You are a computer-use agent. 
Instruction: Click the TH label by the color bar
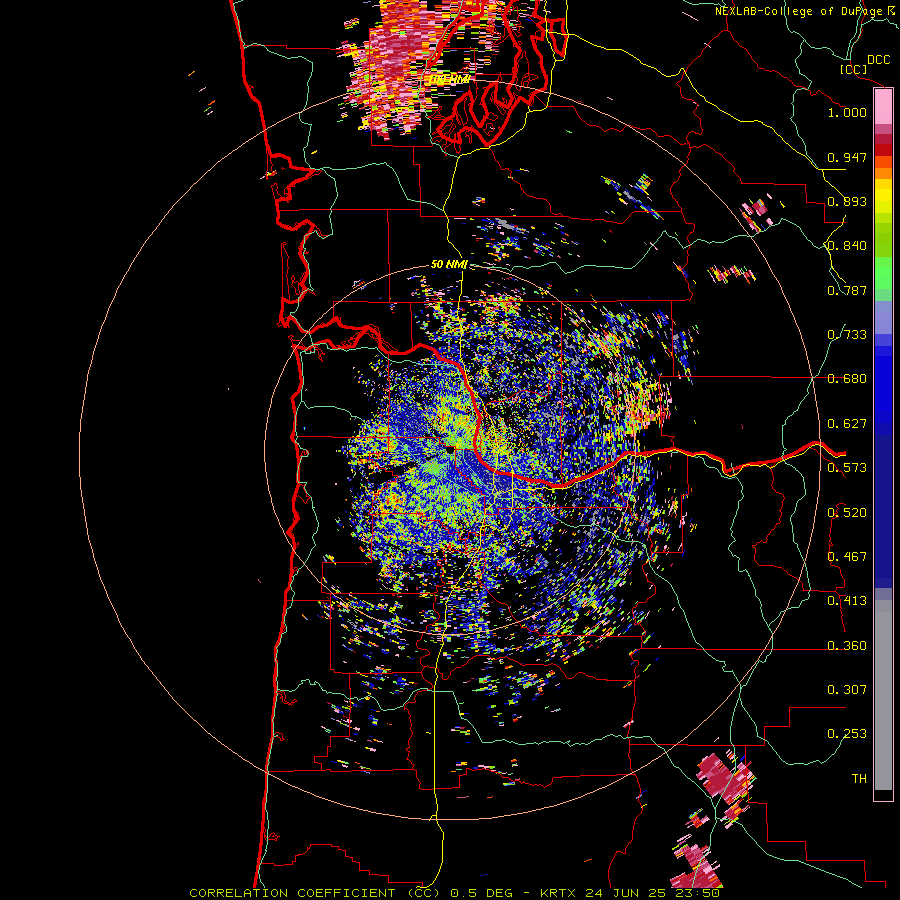coord(859,779)
